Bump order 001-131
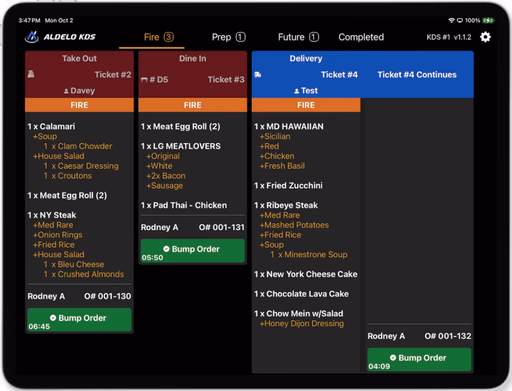This screenshot has width=512, height=391. [x=193, y=251]
